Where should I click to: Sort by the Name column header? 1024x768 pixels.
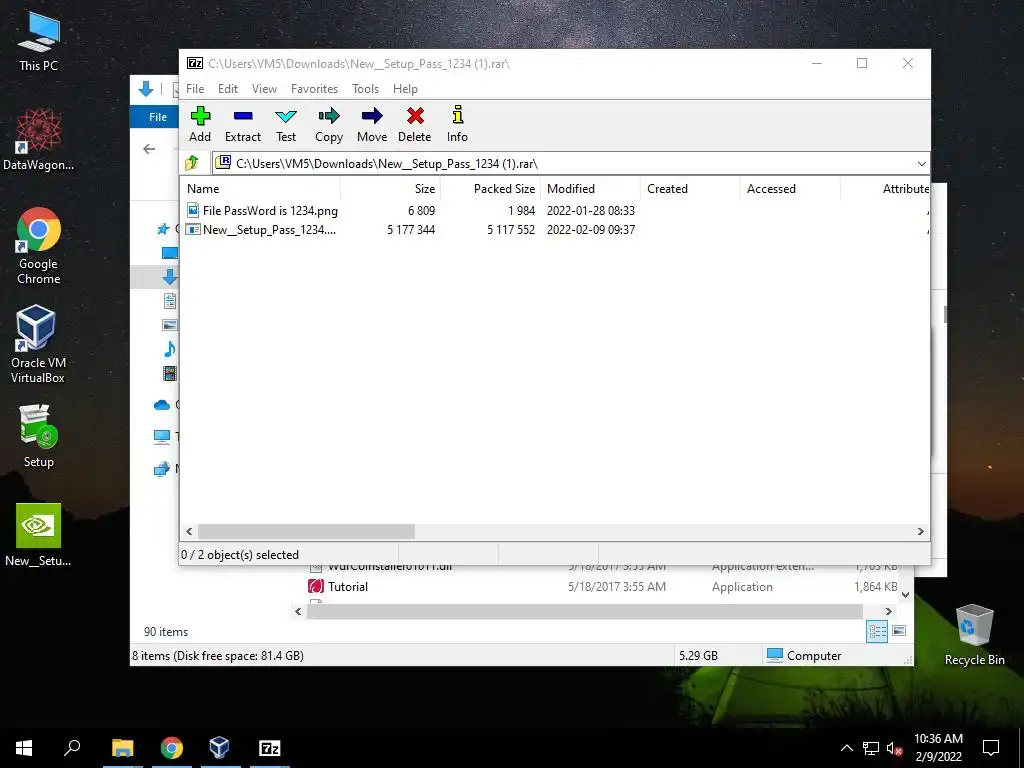tap(260, 189)
